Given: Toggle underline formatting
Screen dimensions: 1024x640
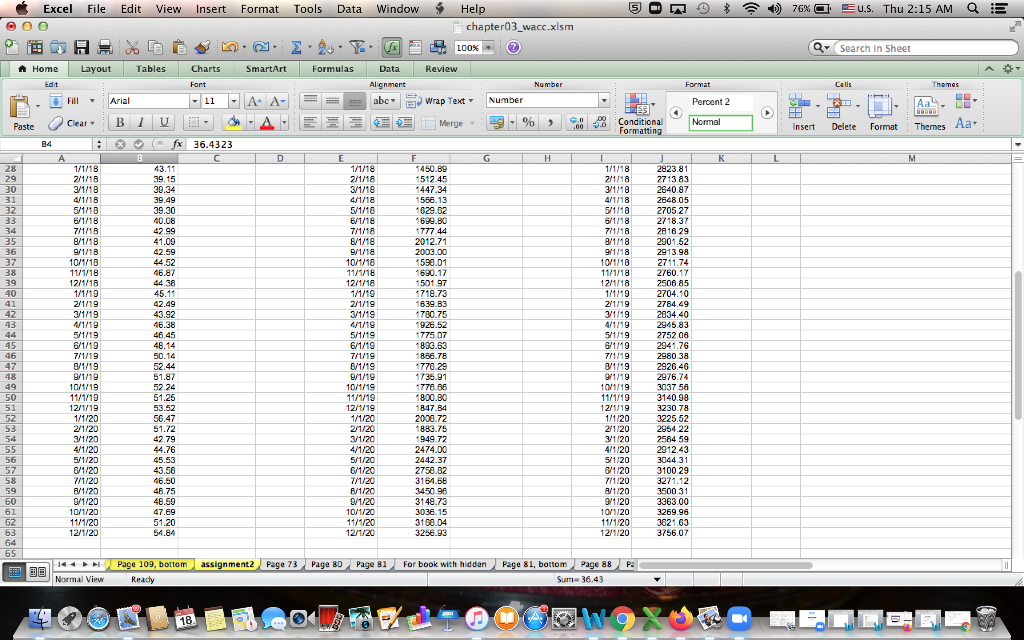Looking at the screenshot, I should tap(164, 122).
